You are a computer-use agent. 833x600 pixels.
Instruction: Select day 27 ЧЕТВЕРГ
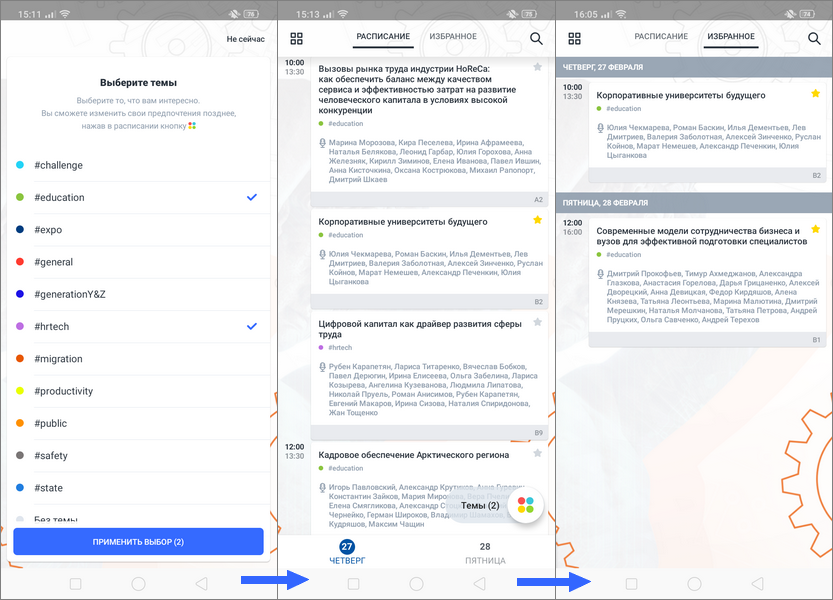point(347,552)
